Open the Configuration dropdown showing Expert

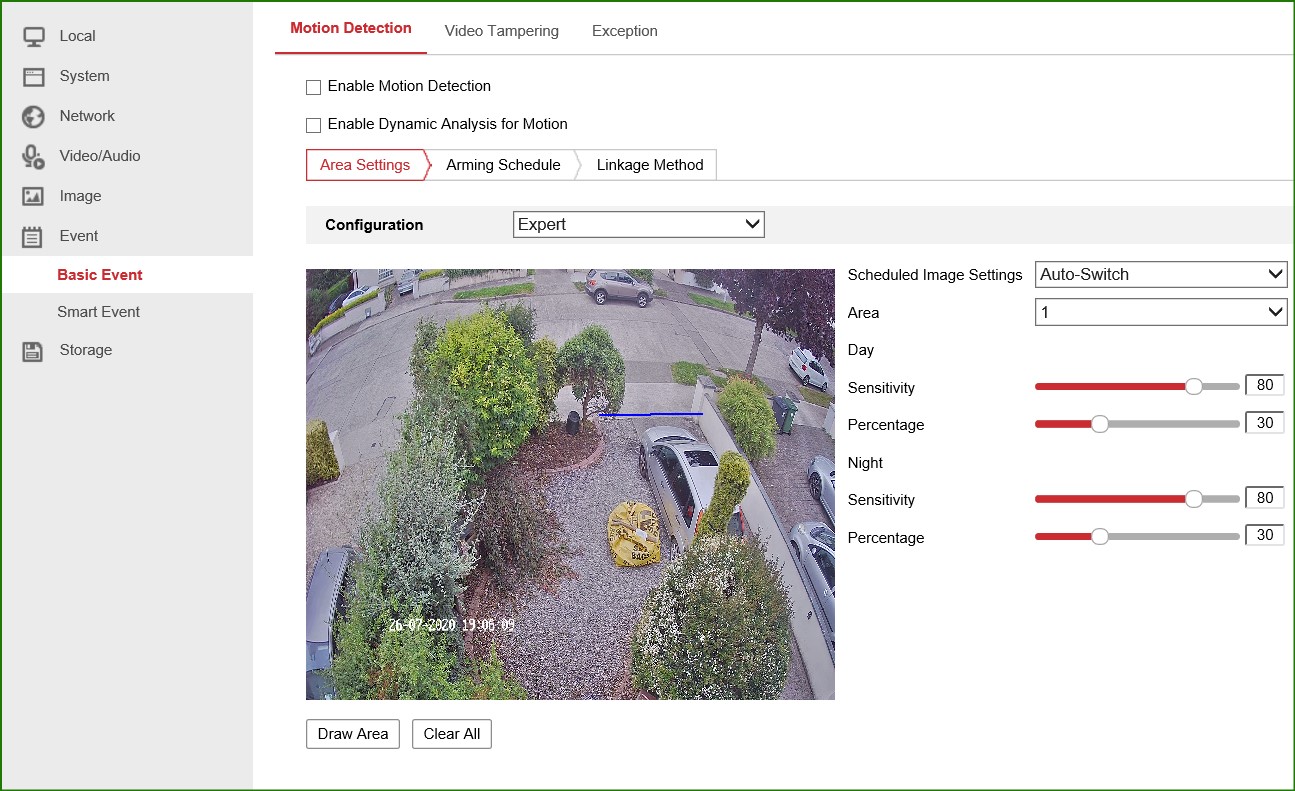(638, 225)
